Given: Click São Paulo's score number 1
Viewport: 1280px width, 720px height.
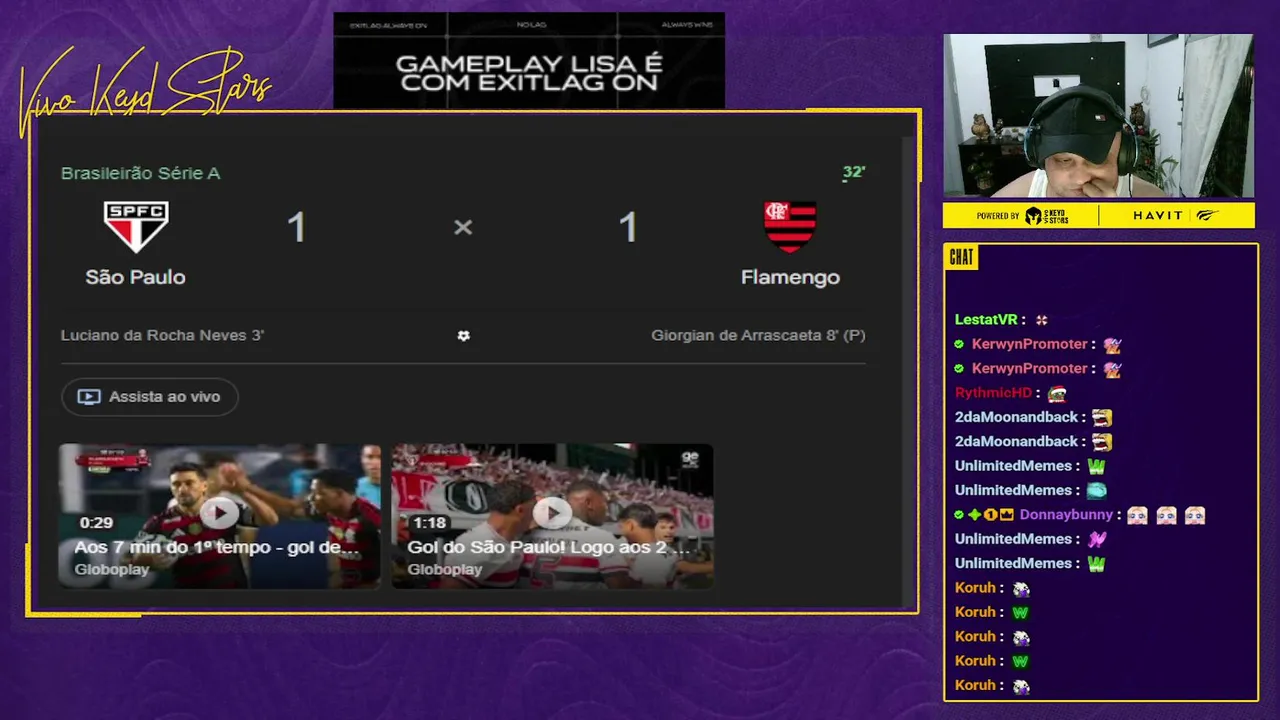Looking at the screenshot, I should click(x=296, y=228).
